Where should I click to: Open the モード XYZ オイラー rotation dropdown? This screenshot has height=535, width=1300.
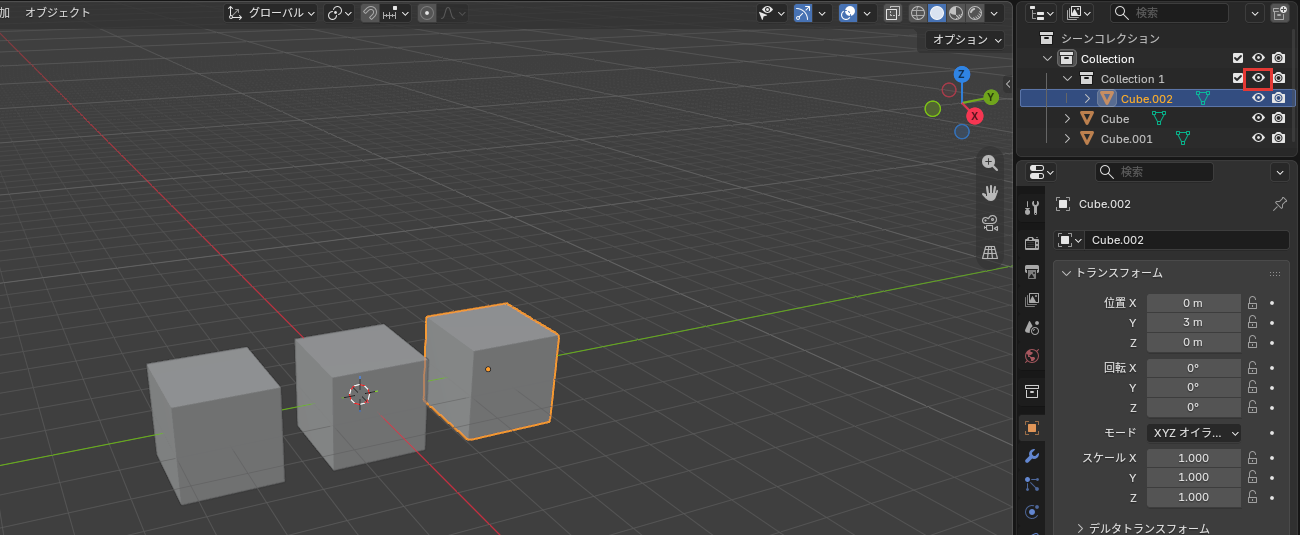pos(1193,433)
